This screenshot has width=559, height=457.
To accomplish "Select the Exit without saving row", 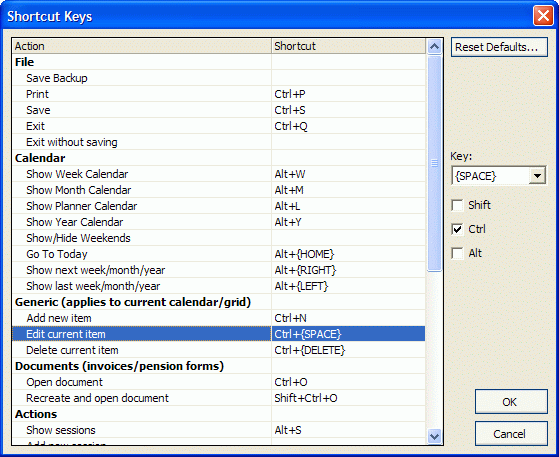I will 219,142.
